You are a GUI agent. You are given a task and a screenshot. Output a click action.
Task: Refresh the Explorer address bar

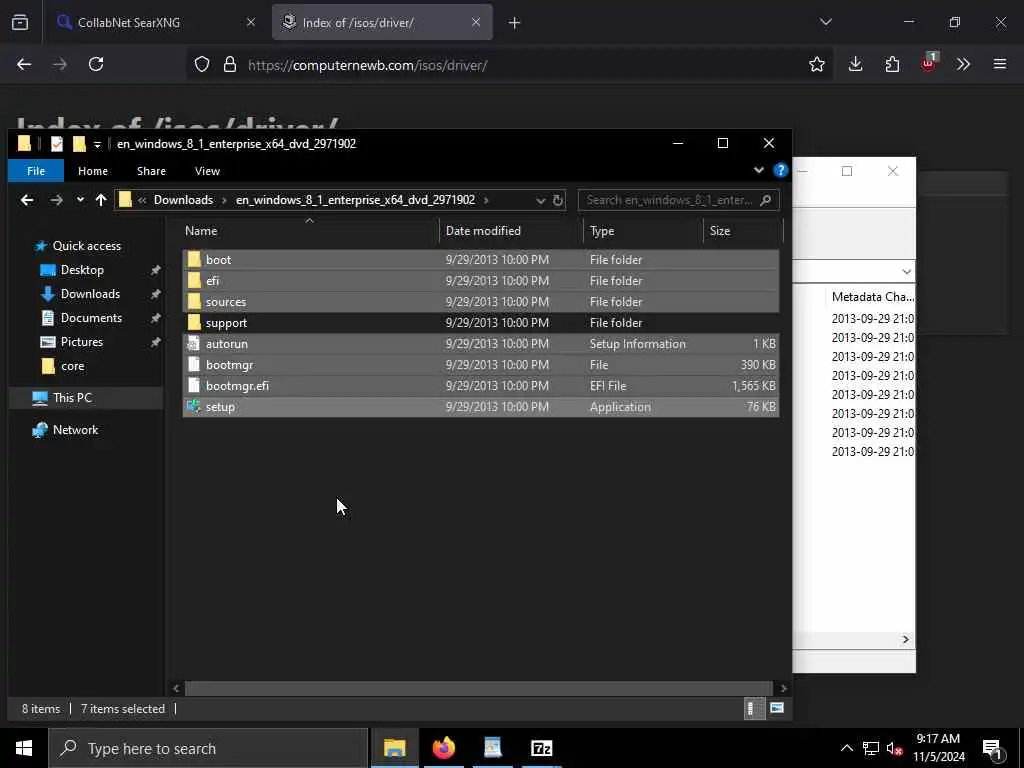(x=558, y=200)
